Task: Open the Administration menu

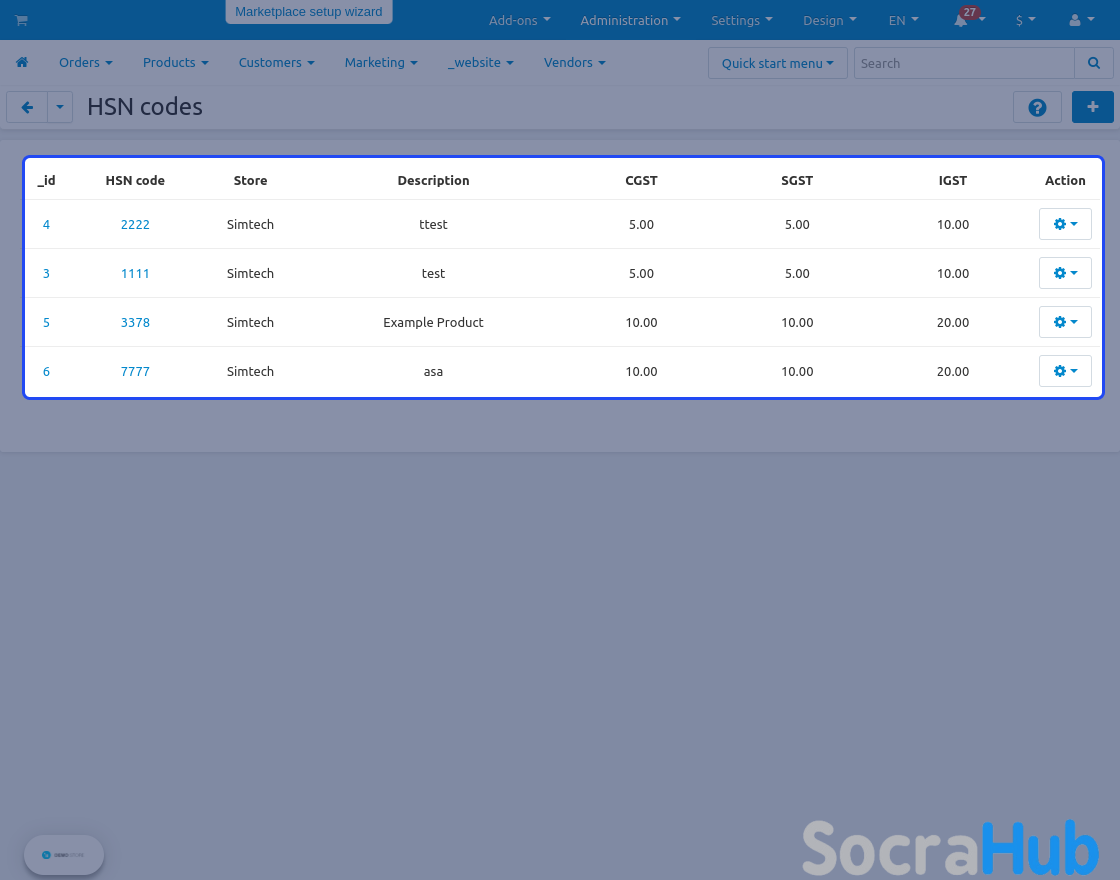Action: coord(630,20)
